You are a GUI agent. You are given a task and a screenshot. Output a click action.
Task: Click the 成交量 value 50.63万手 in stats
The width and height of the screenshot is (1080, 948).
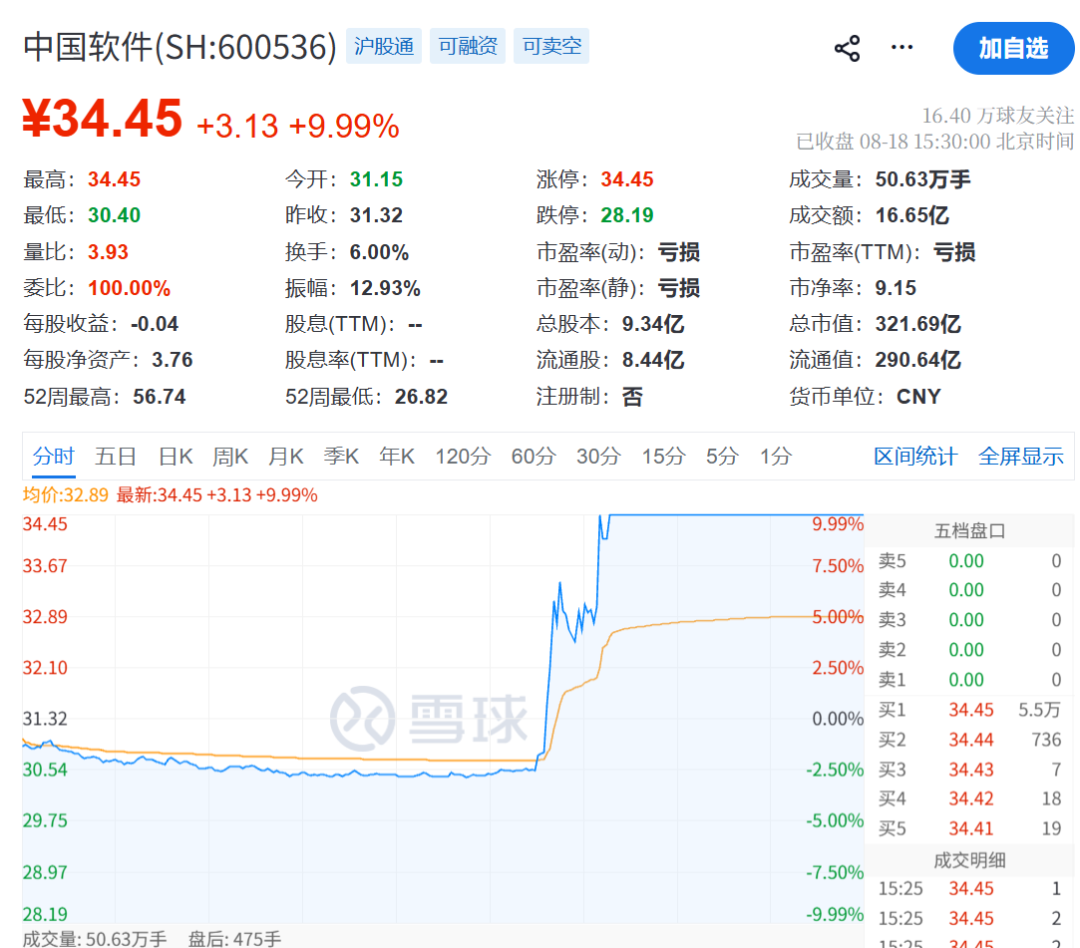pyautogui.click(x=923, y=180)
